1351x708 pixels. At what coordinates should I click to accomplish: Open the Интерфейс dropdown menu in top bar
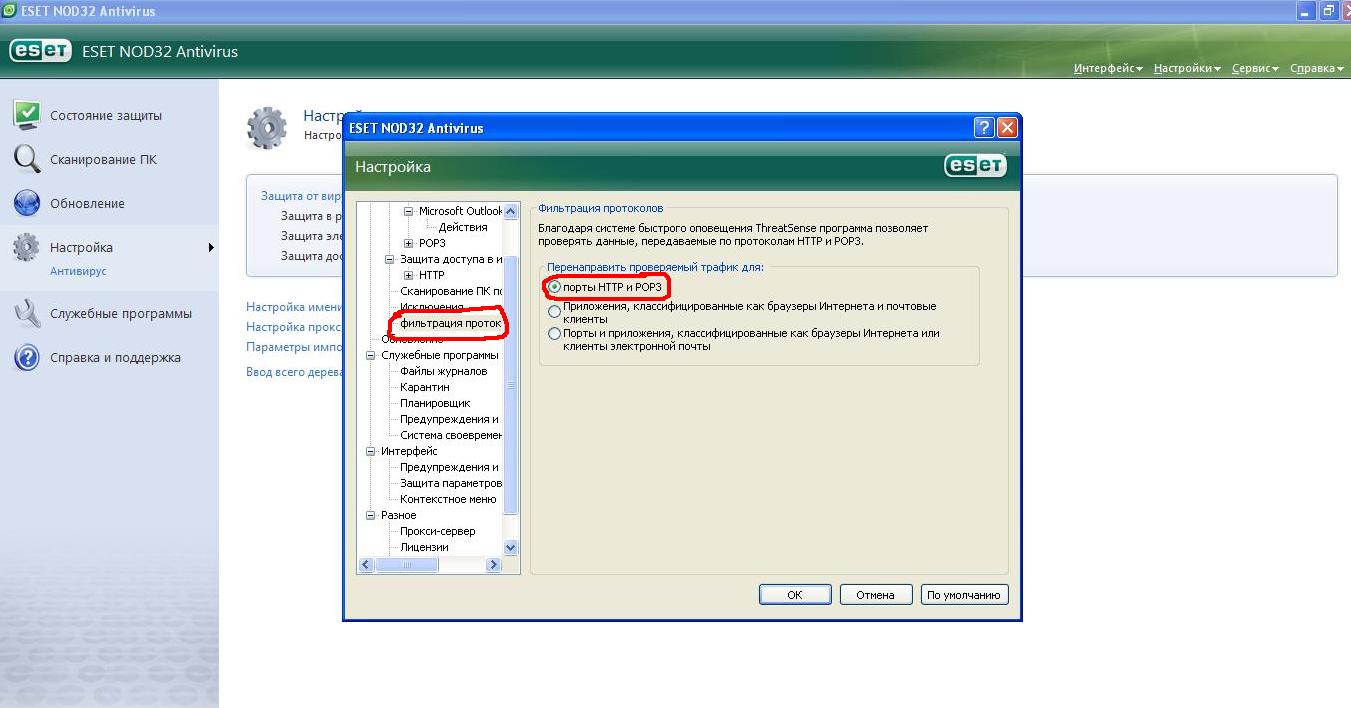pos(1108,68)
